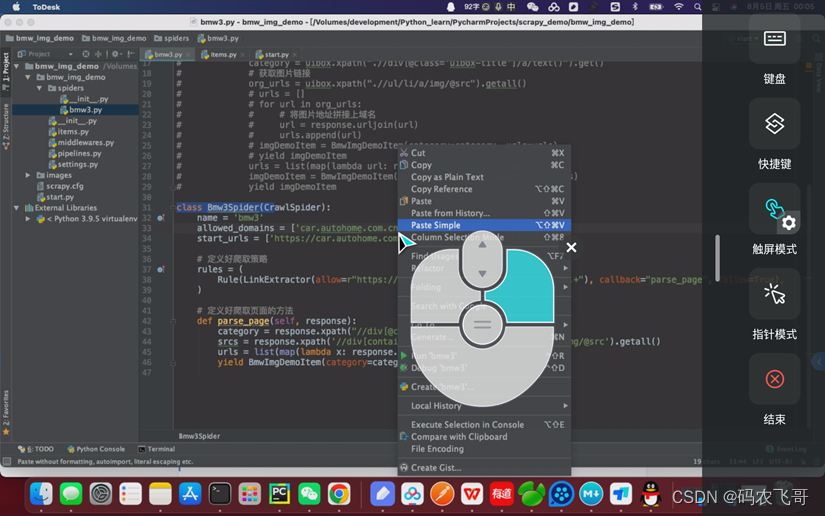Screen dimensions: 825x516
Task: Select Paste Simple from the context menu
Action: (436, 225)
